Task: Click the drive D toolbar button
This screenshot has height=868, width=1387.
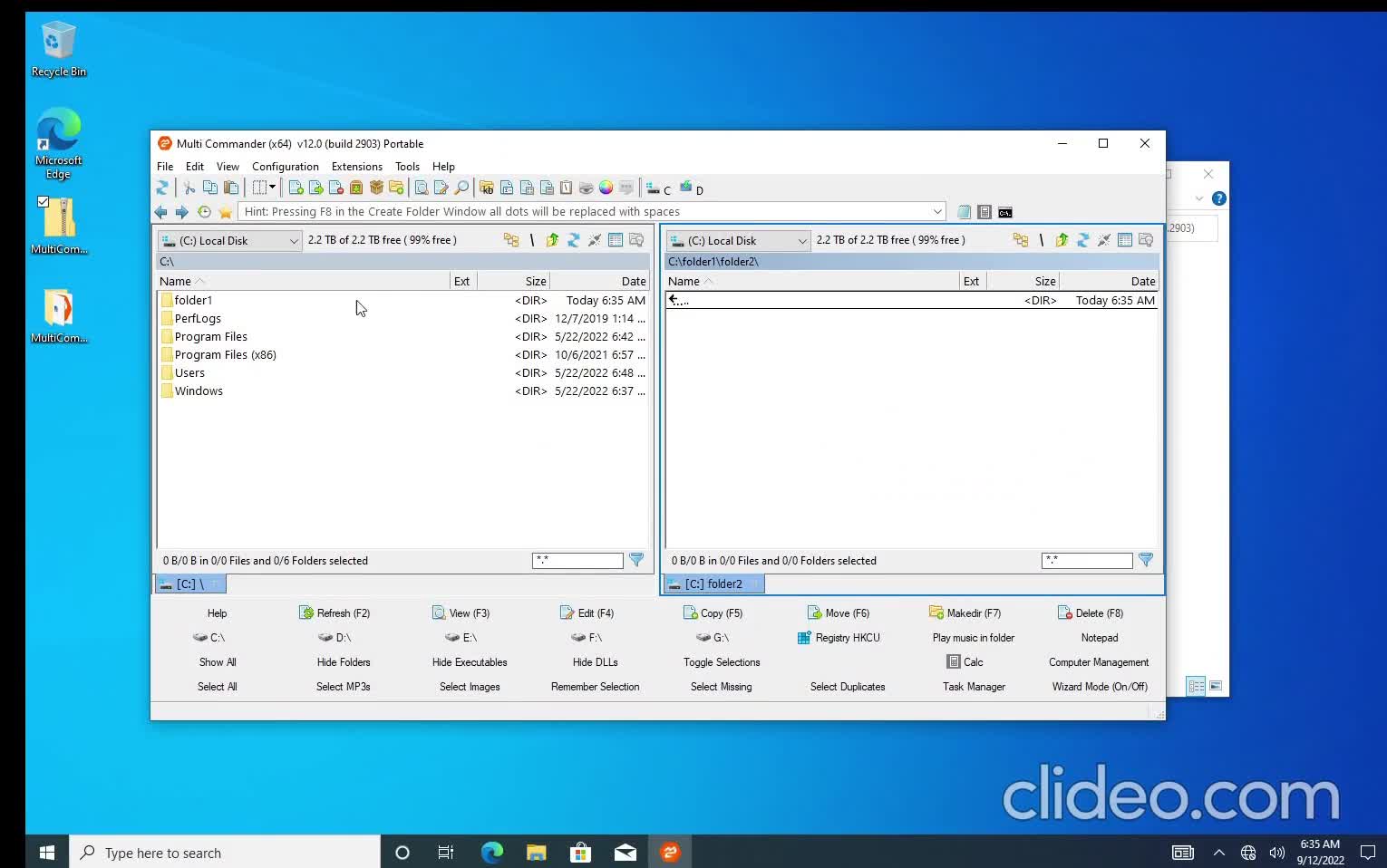Action: pos(692,188)
